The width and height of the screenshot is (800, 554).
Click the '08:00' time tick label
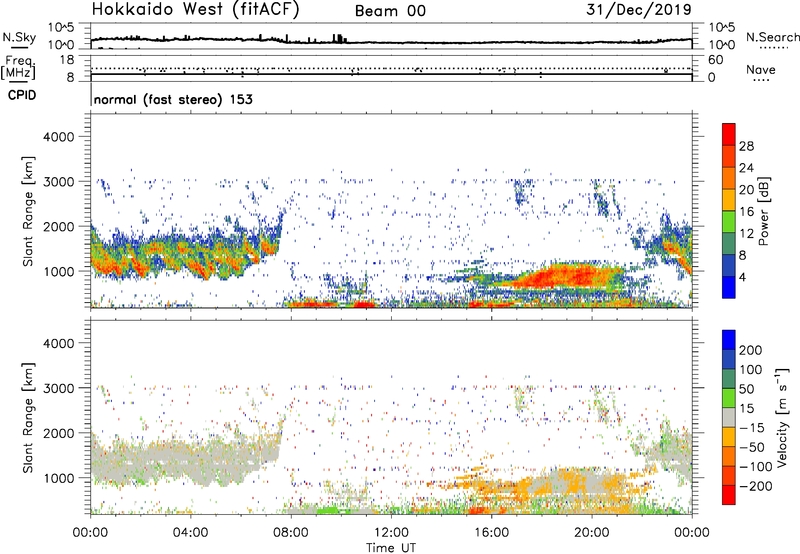[291, 533]
